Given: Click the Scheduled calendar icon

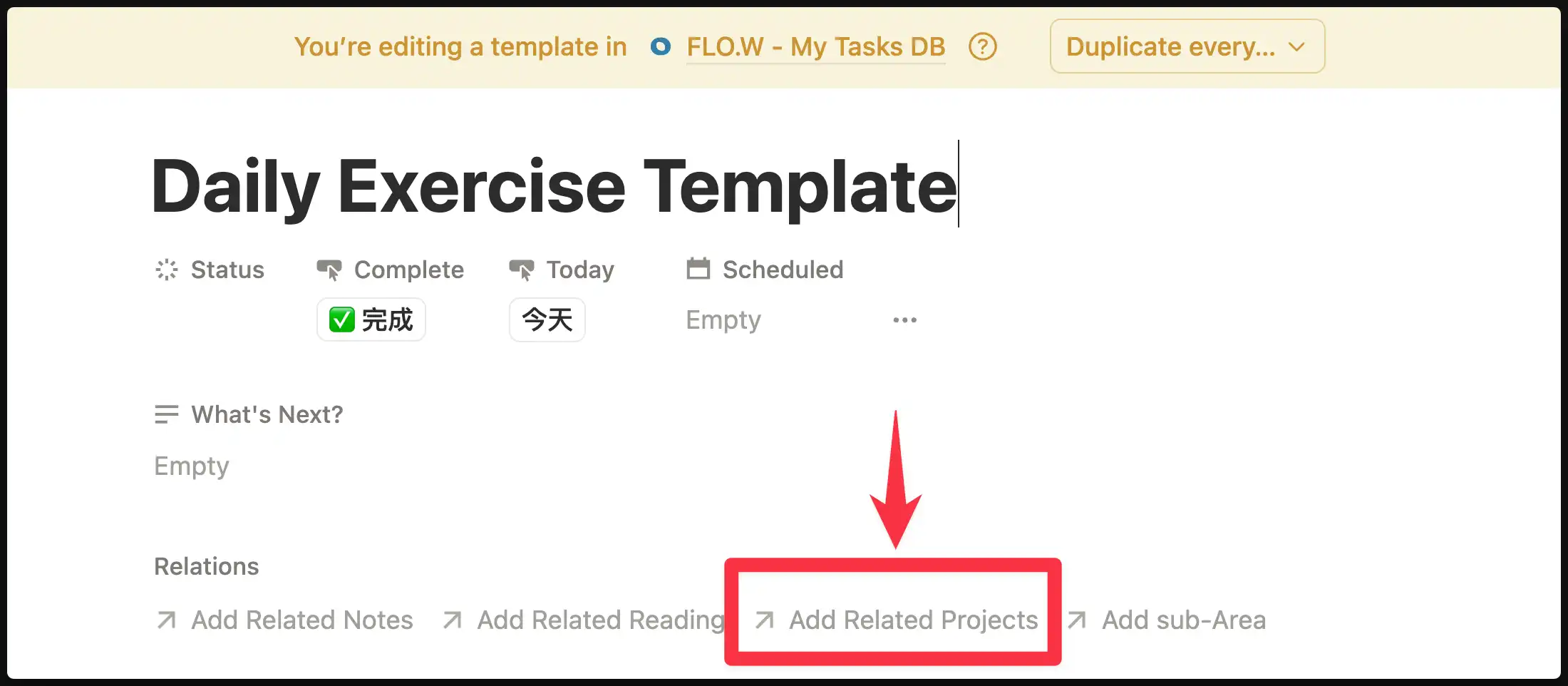Looking at the screenshot, I should tap(698, 269).
